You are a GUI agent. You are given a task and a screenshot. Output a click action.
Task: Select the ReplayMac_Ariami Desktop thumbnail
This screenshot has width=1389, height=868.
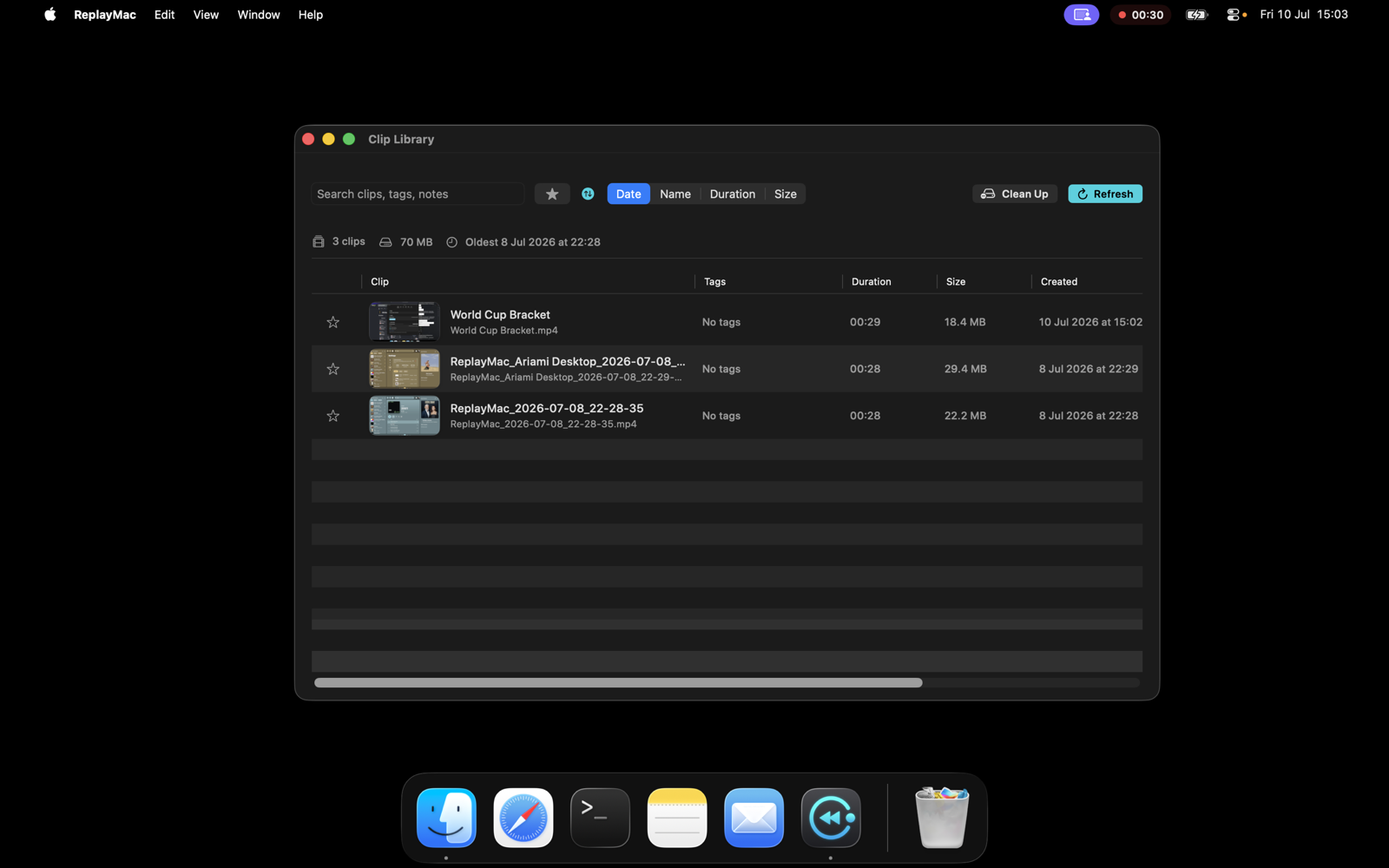405,368
